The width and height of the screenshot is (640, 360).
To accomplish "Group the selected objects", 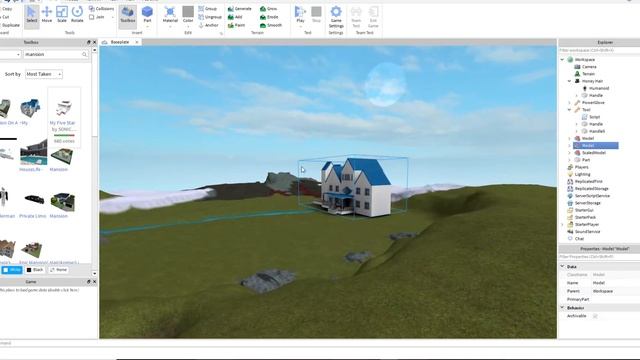I will [x=208, y=9].
